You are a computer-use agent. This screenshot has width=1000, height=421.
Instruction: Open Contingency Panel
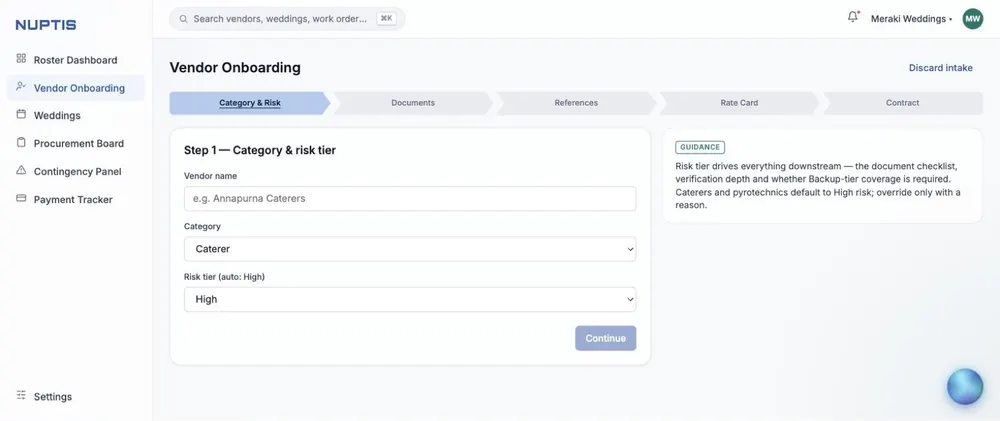point(75,172)
